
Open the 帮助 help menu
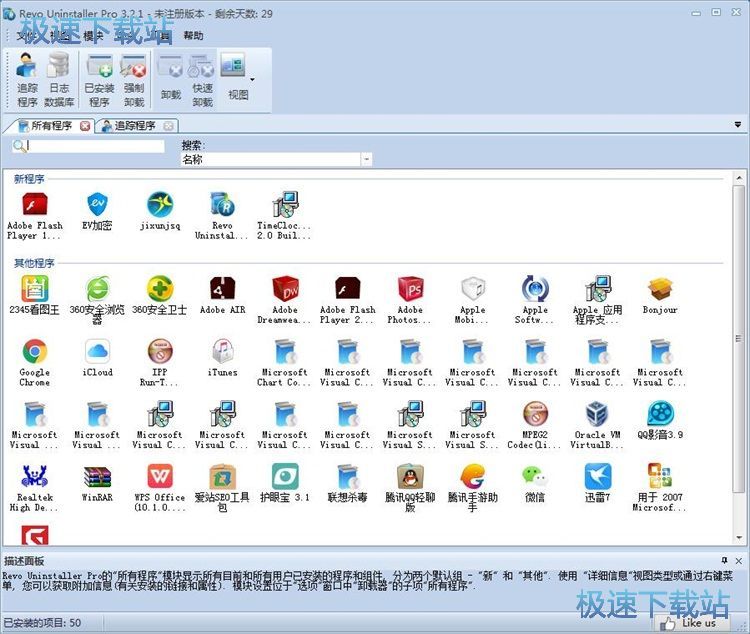coord(193,35)
